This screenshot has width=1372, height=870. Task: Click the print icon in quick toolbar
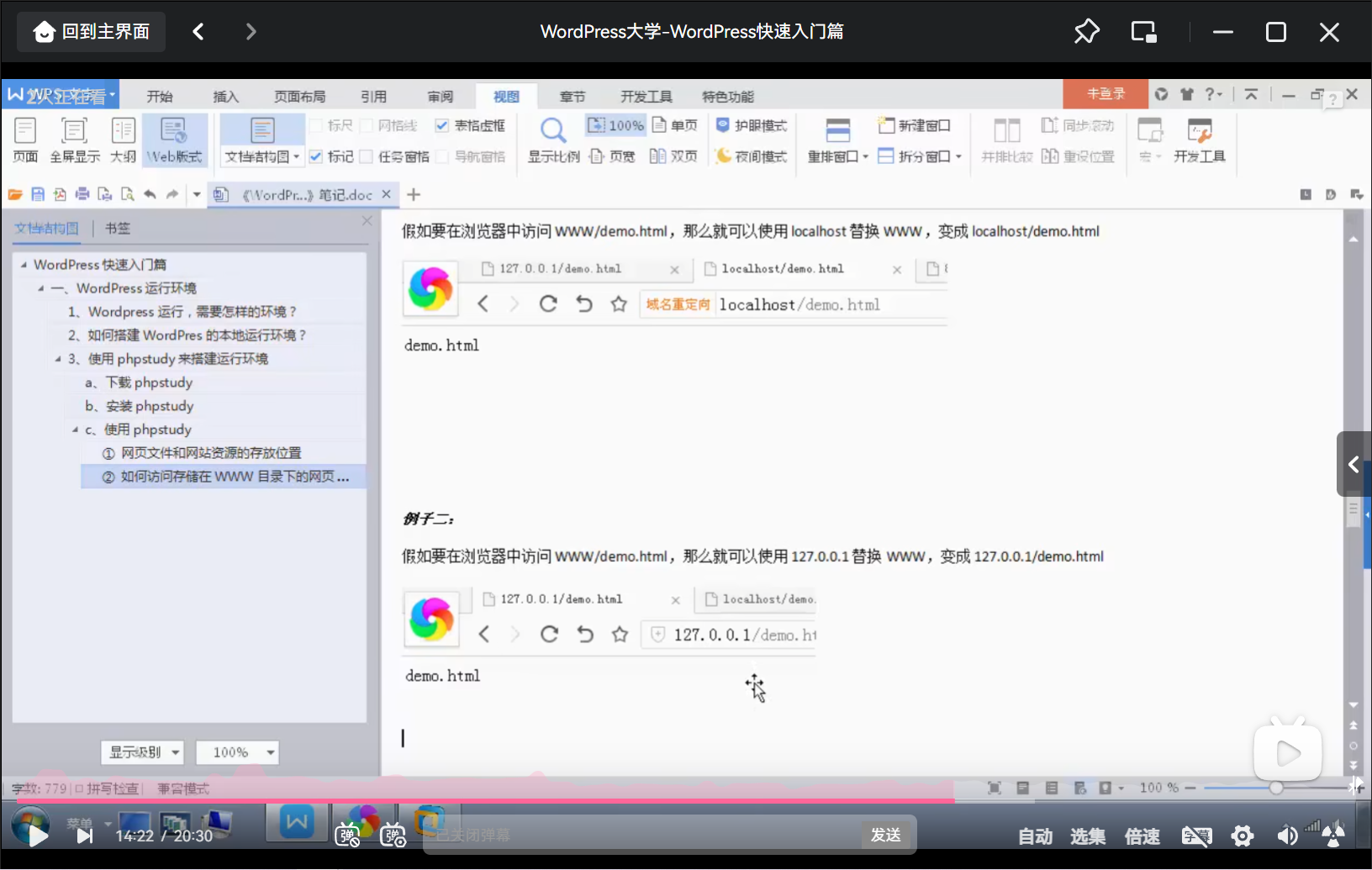click(82, 194)
